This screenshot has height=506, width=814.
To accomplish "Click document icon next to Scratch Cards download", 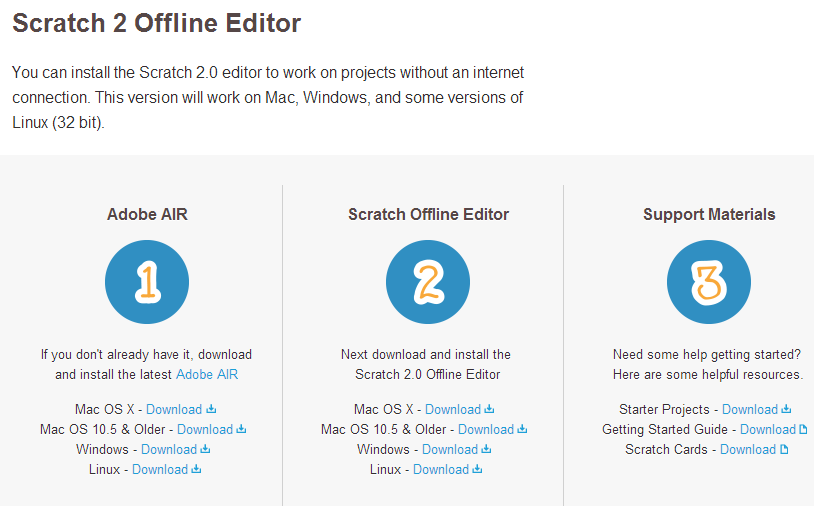I will [785, 449].
